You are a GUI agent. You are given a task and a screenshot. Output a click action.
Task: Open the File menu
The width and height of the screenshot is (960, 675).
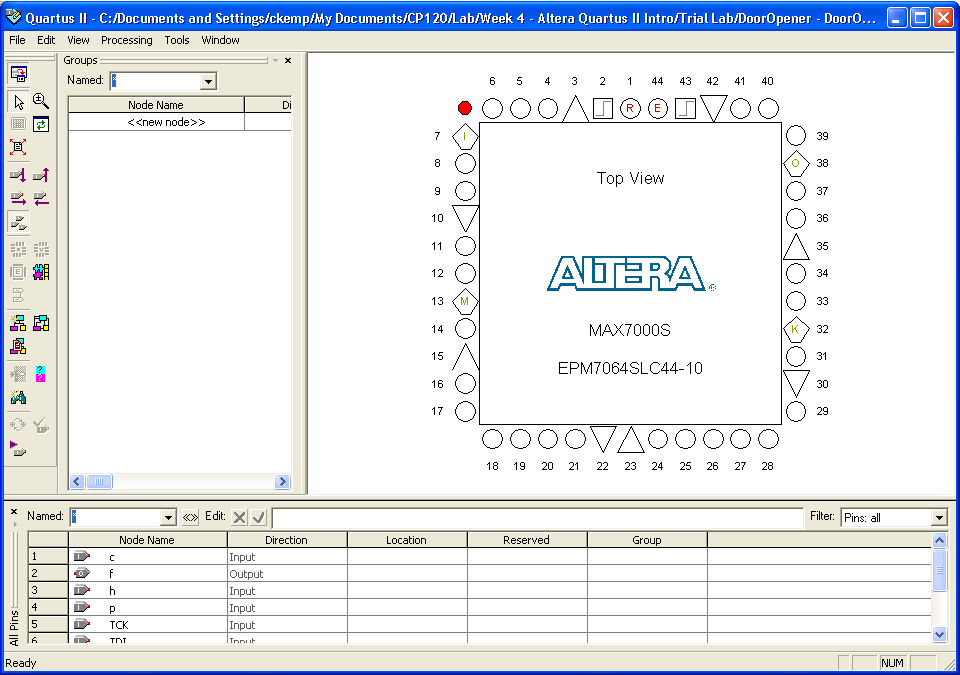17,40
